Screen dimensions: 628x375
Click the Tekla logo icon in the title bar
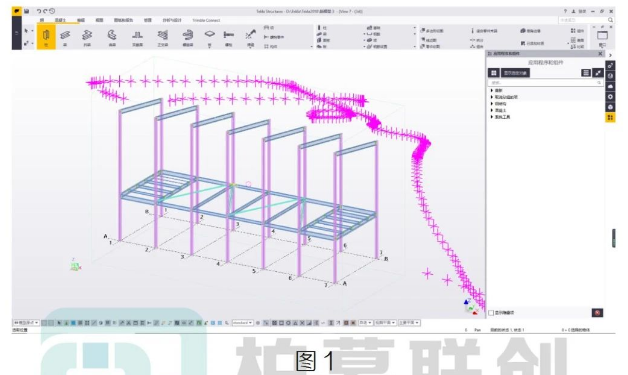pos(16,11)
